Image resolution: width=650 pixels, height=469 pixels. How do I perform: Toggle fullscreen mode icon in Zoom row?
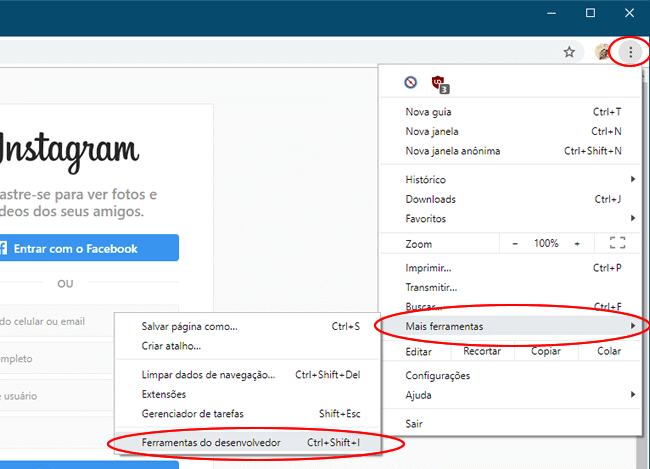617,243
